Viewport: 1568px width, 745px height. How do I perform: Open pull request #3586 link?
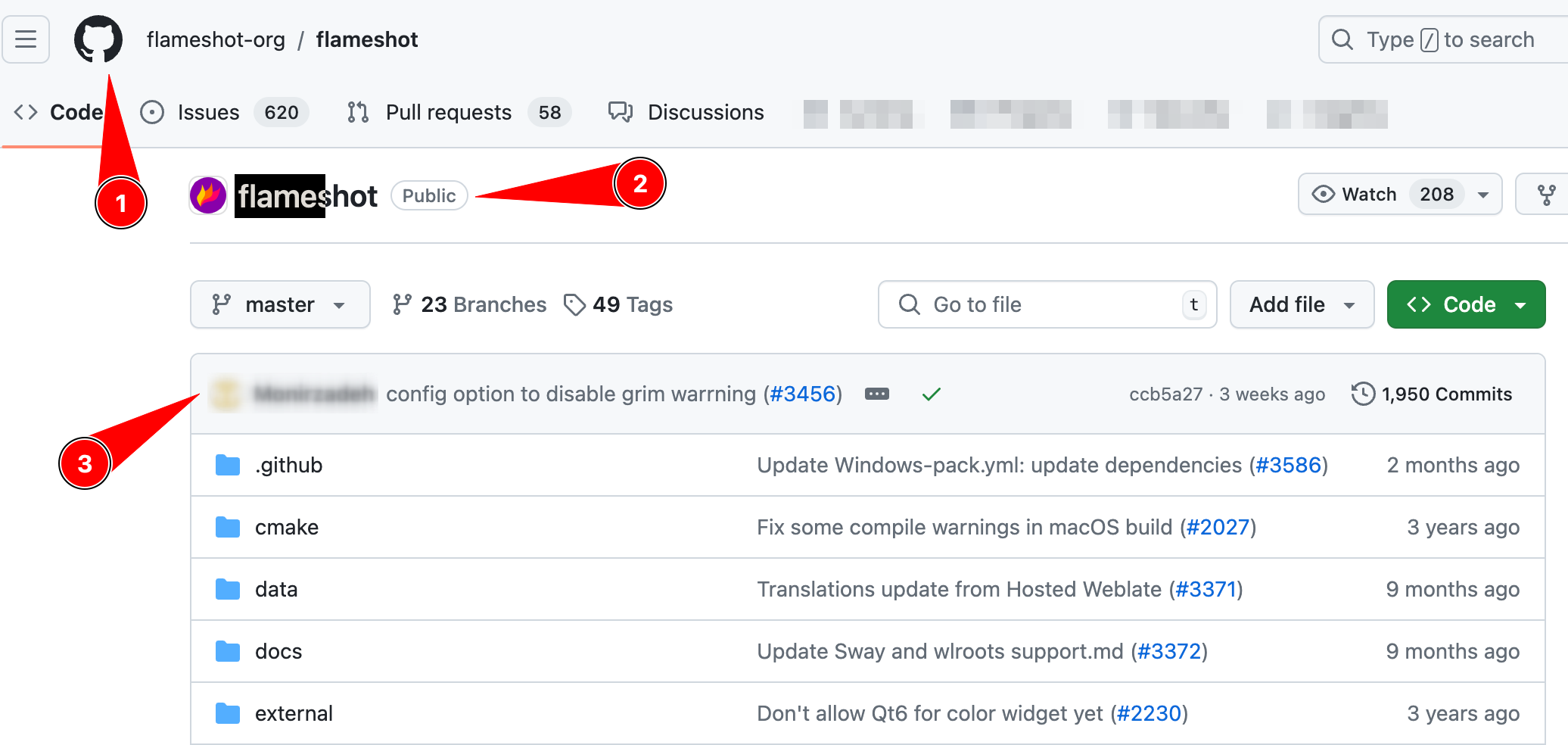(1288, 465)
